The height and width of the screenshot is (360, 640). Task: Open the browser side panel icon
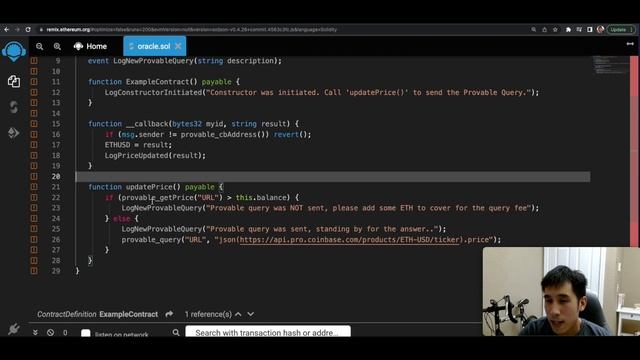[589, 29]
